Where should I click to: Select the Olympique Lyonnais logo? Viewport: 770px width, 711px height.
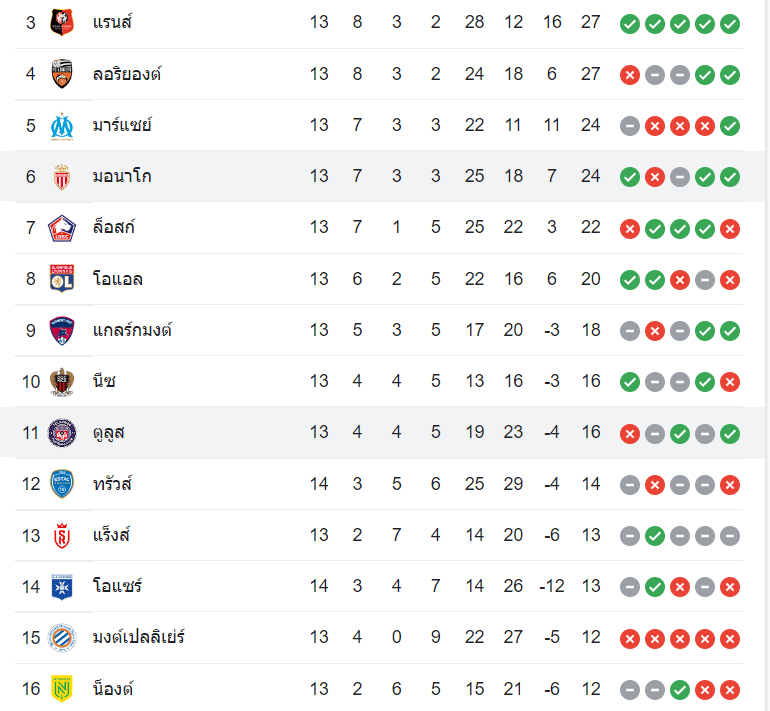coord(63,279)
